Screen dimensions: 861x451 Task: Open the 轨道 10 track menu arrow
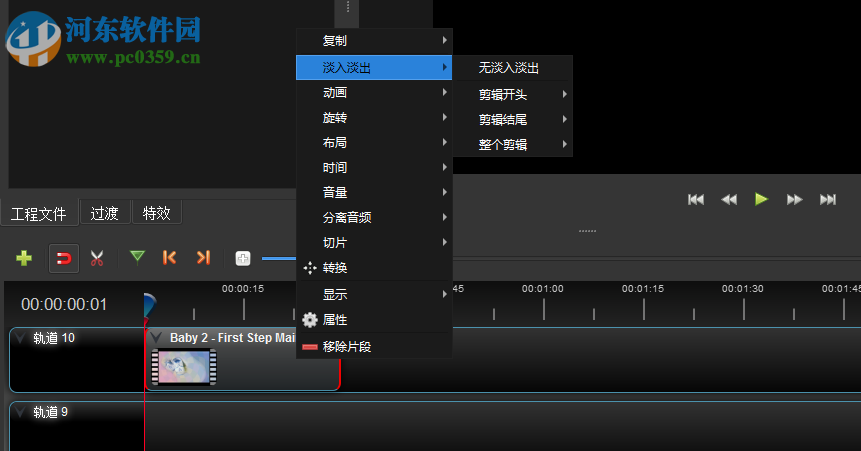pos(20,337)
